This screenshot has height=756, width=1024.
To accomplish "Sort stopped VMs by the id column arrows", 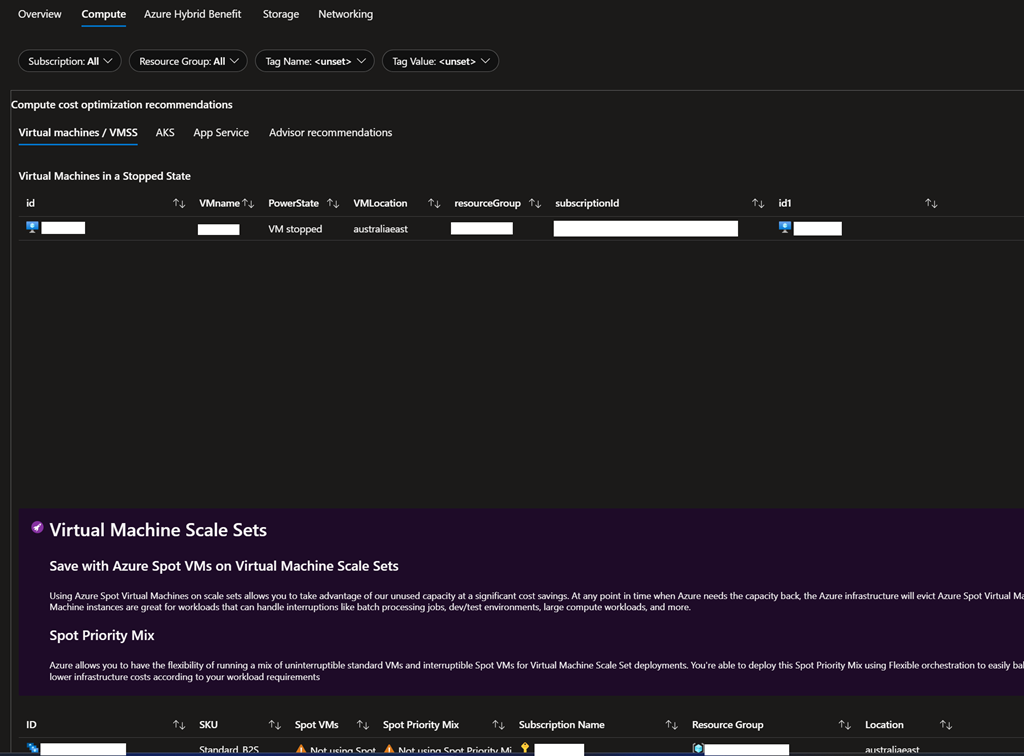I will pos(179,203).
